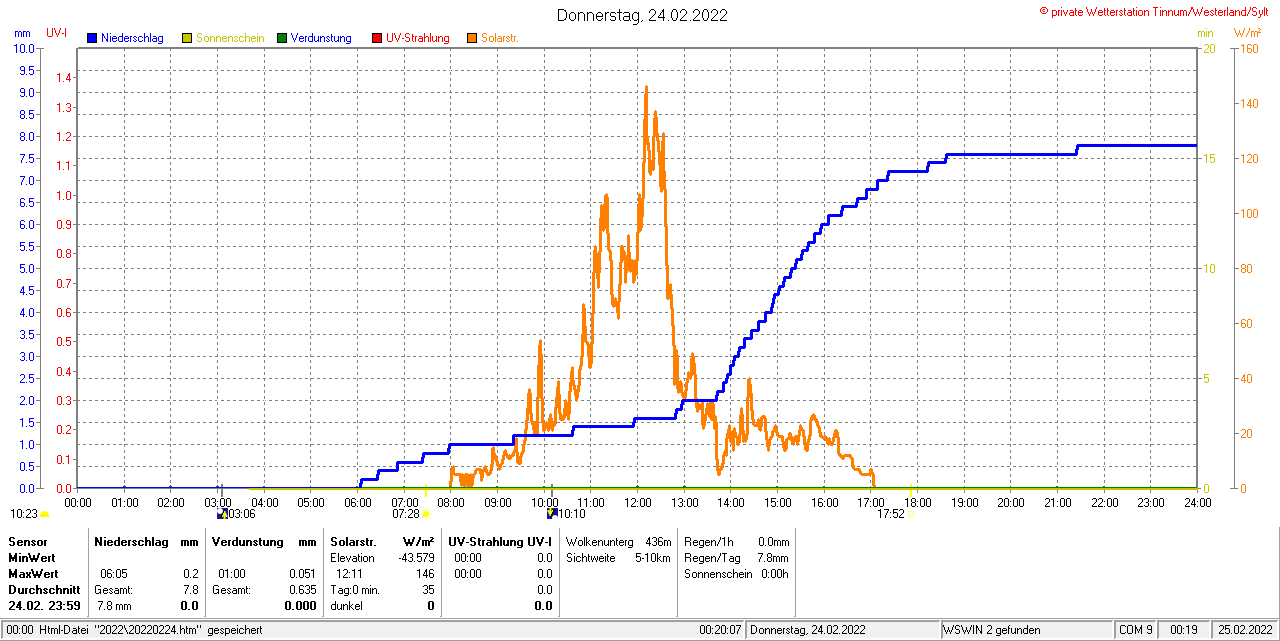
Task: Select the UV-Strahlung legend label
Action: tap(418, 38)
